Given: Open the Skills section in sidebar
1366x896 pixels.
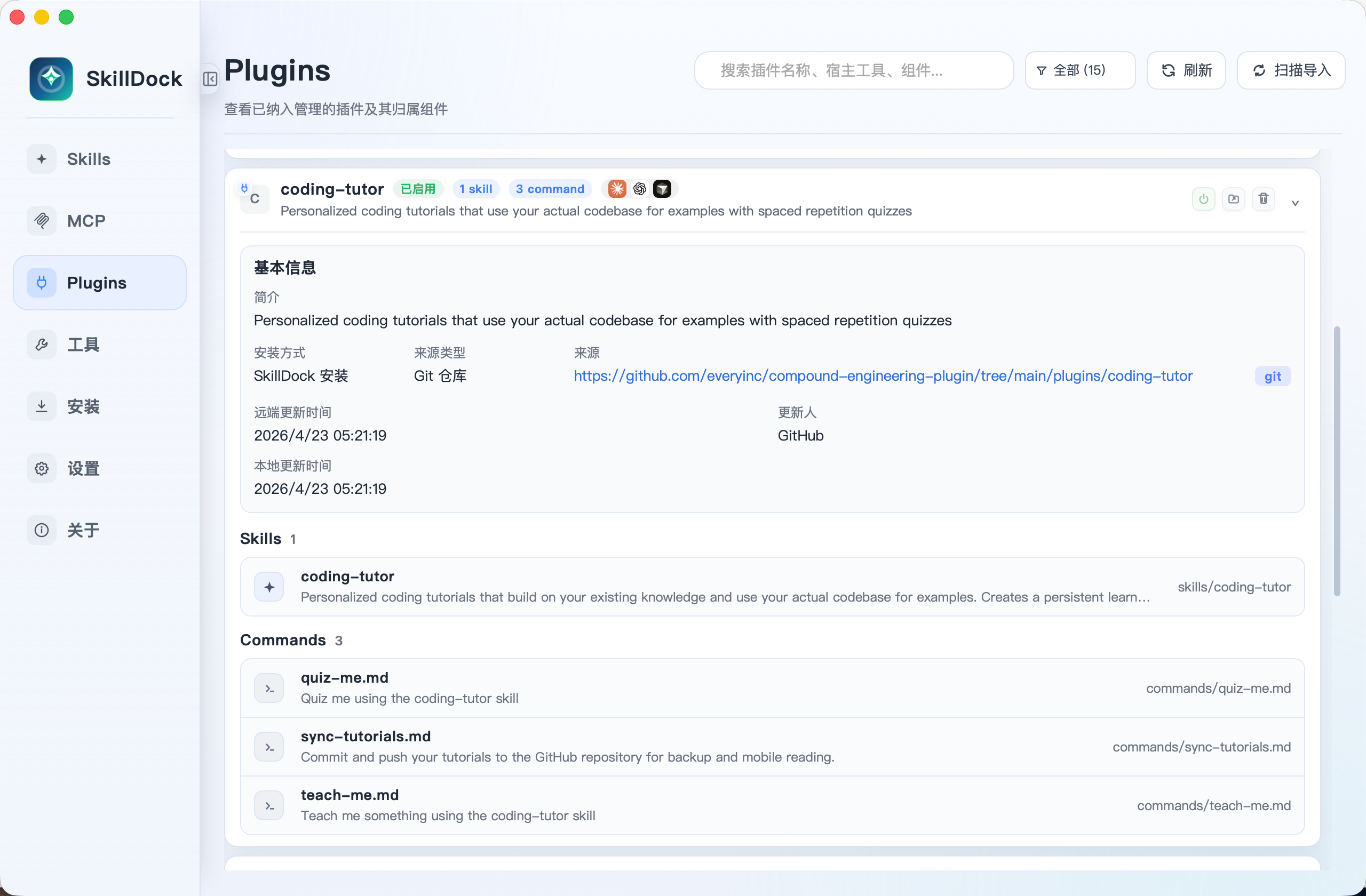Looking at the screenshot, I should point(99,159).
